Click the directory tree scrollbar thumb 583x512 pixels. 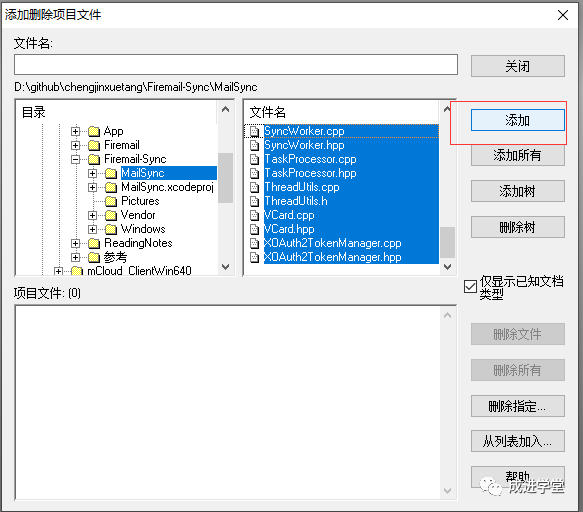(x=225, y=178)
